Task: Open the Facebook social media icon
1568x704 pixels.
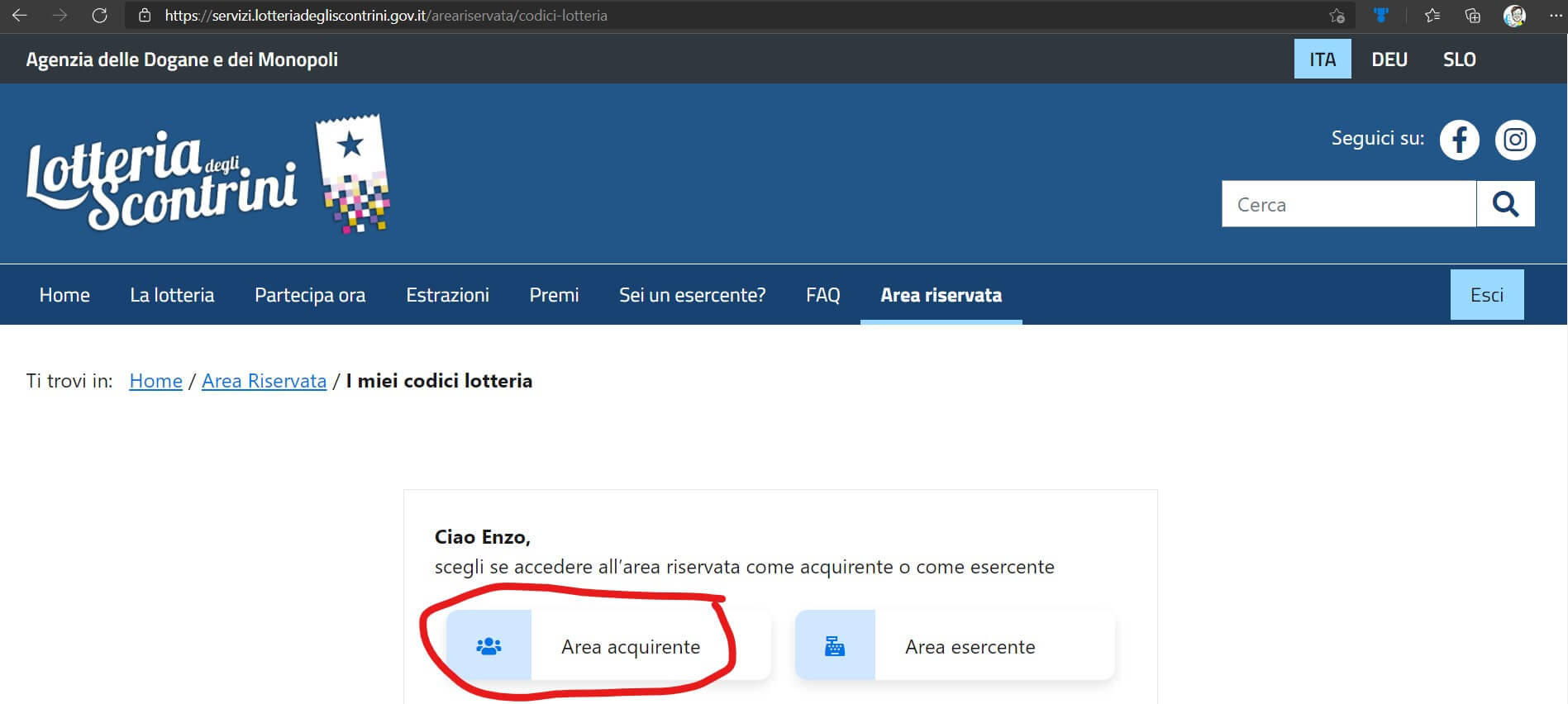Action: 1459,140
